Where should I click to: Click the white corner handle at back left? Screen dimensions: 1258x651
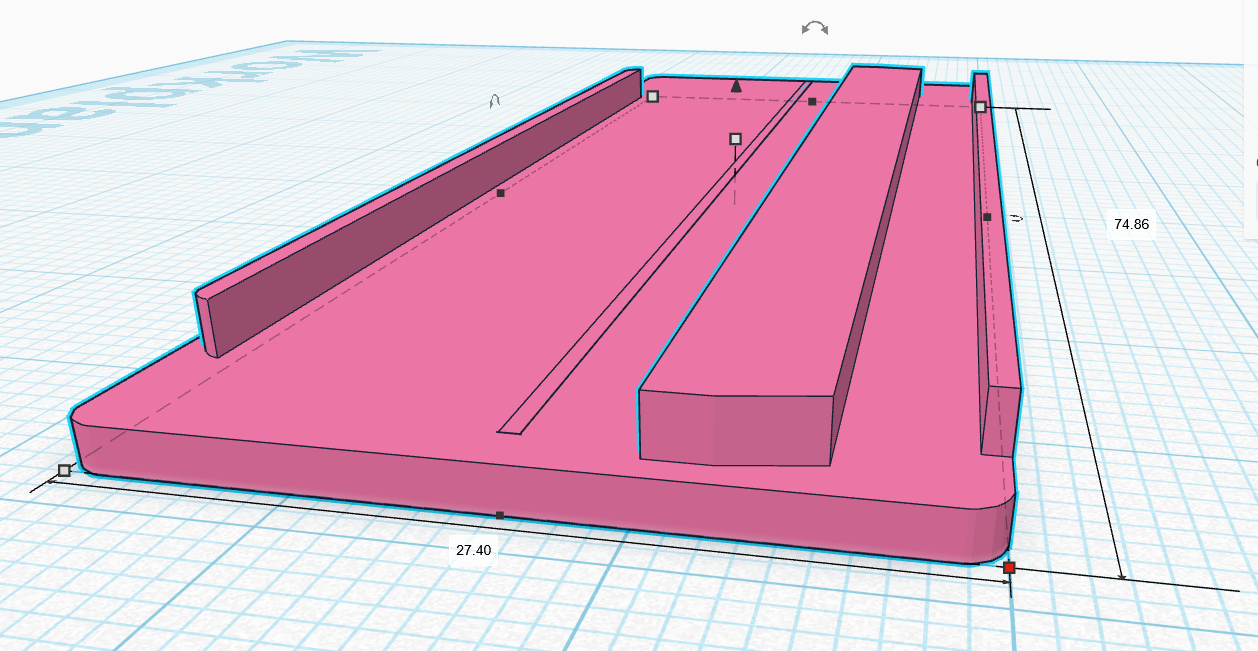652,96
